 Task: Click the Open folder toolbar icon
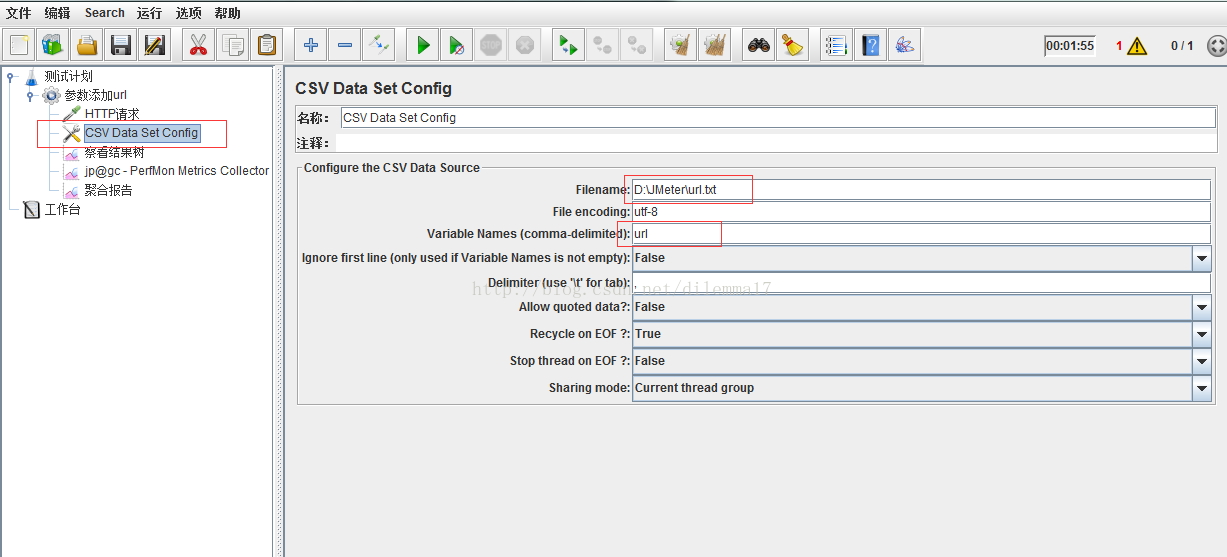point(87,45)
